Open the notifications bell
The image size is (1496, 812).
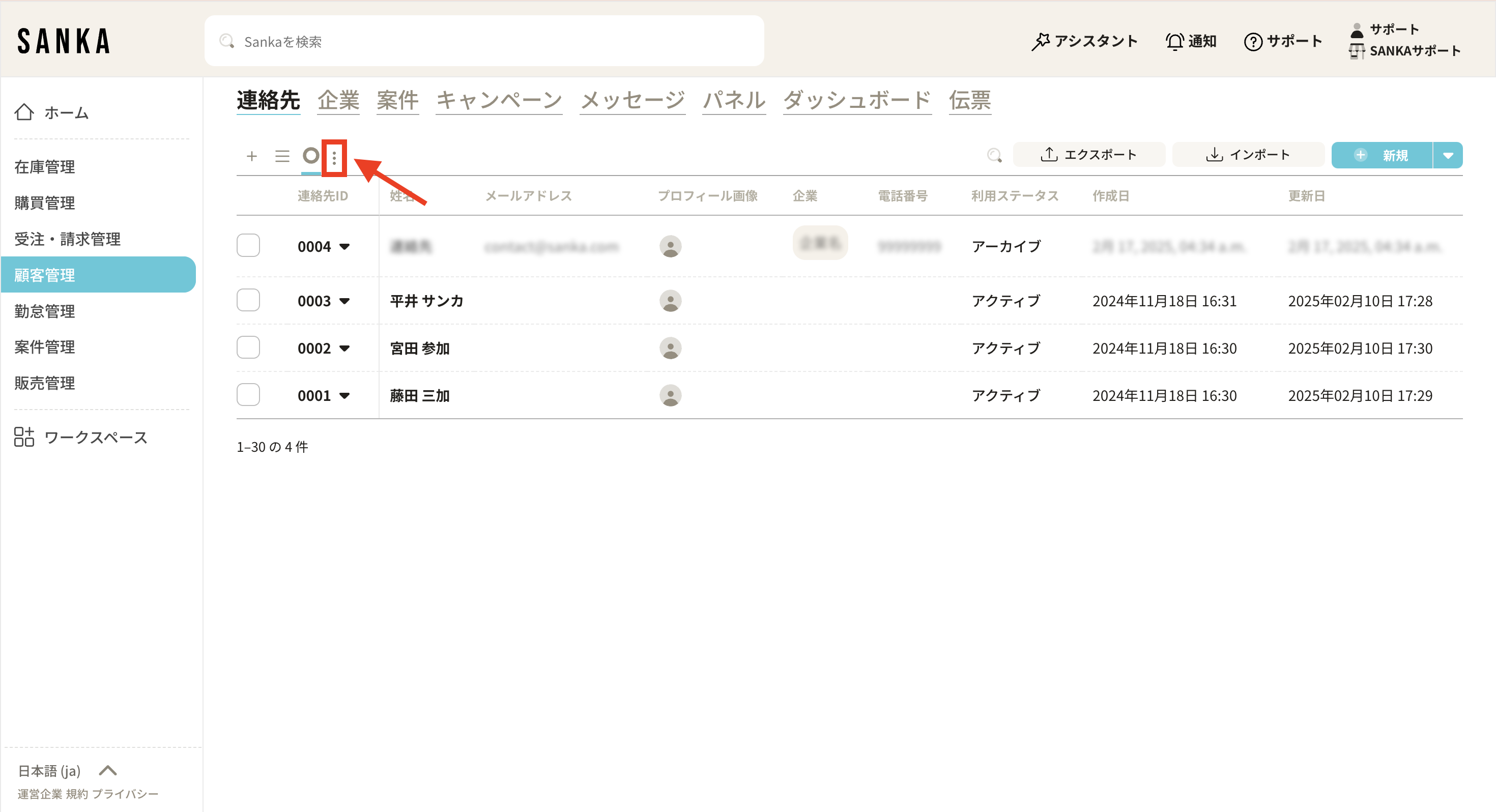click(x=1174, y=41)
